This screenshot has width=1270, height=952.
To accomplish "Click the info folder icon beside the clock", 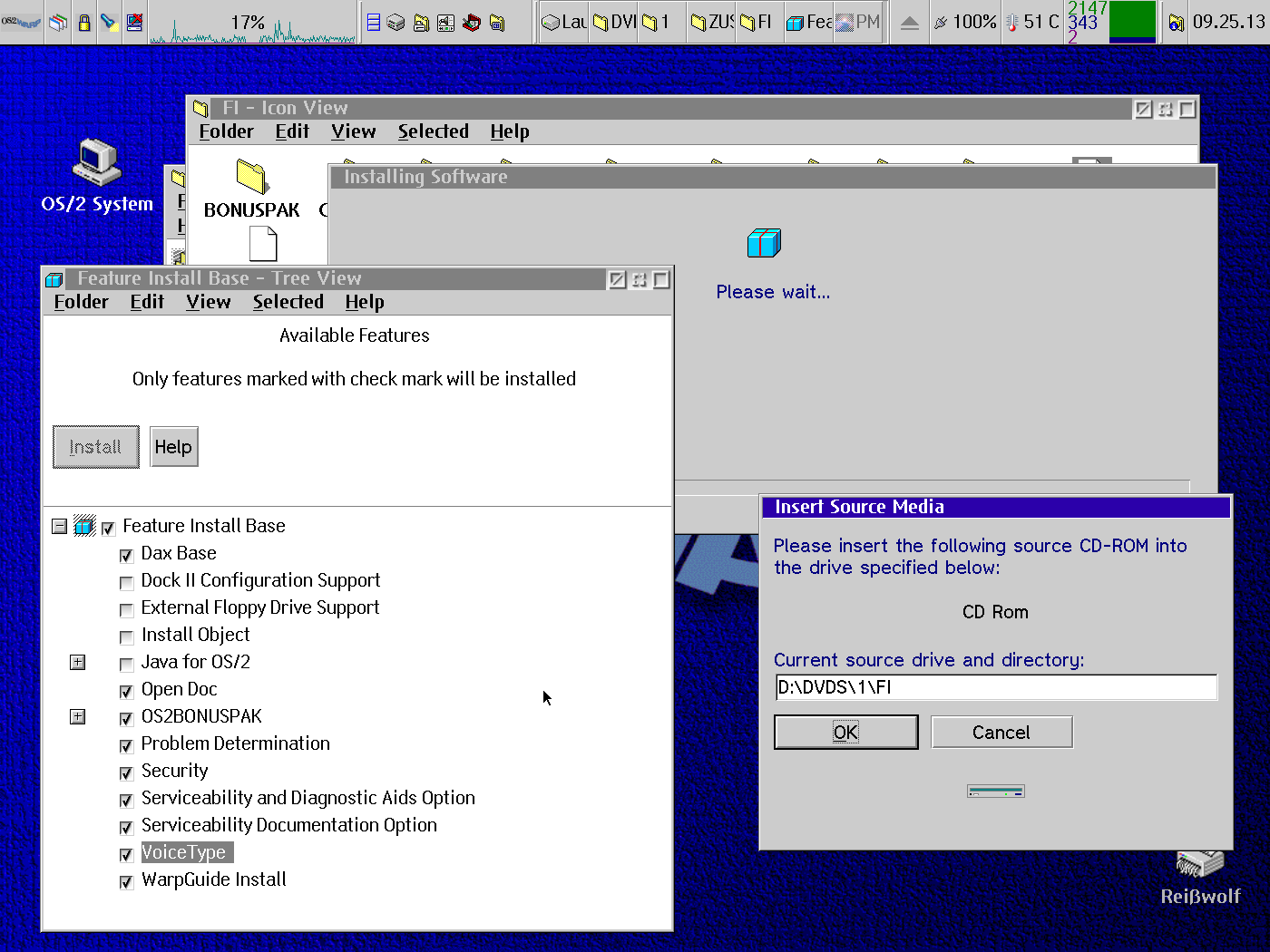I will [1176, 23].
